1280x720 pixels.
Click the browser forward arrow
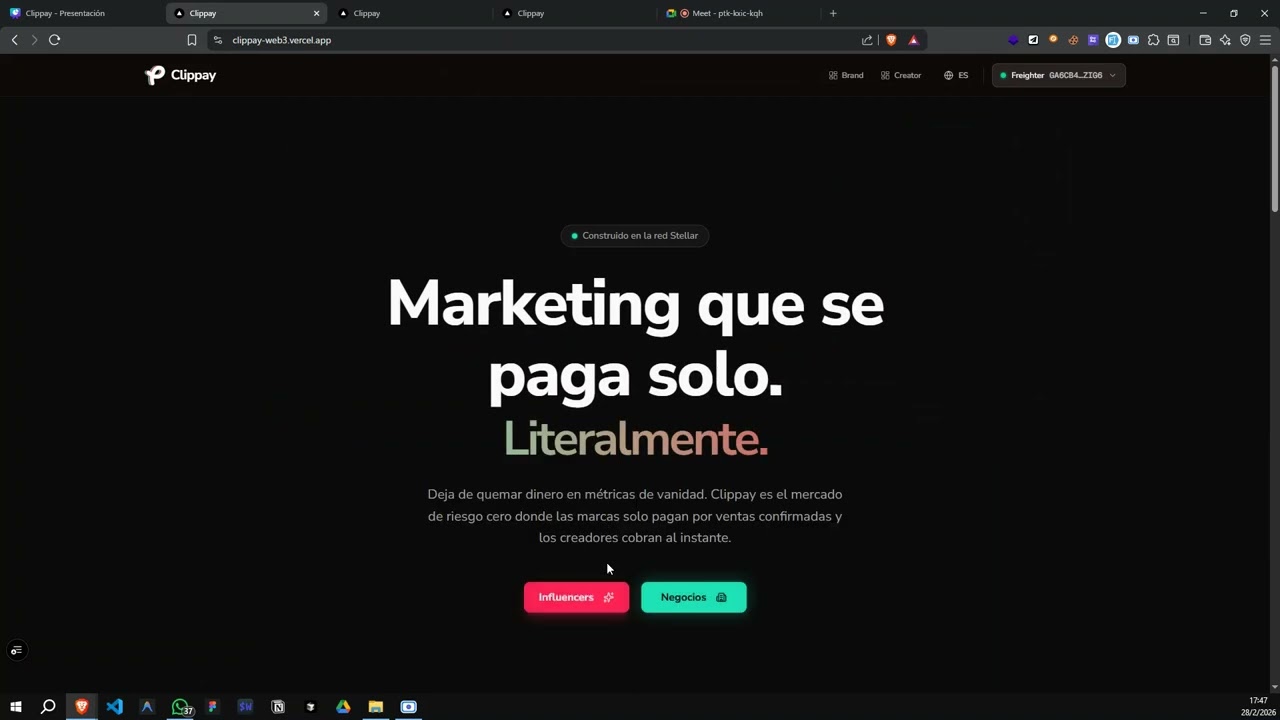[x=34, y=40]
